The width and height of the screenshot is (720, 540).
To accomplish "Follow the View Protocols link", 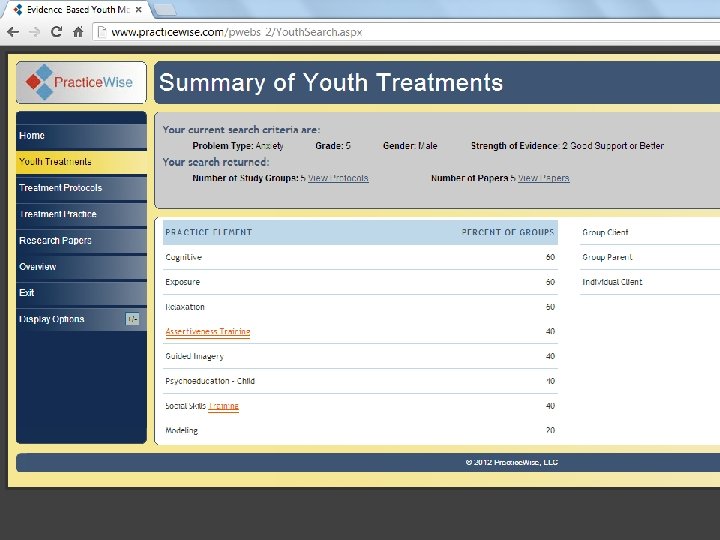I will pos(338,178).
